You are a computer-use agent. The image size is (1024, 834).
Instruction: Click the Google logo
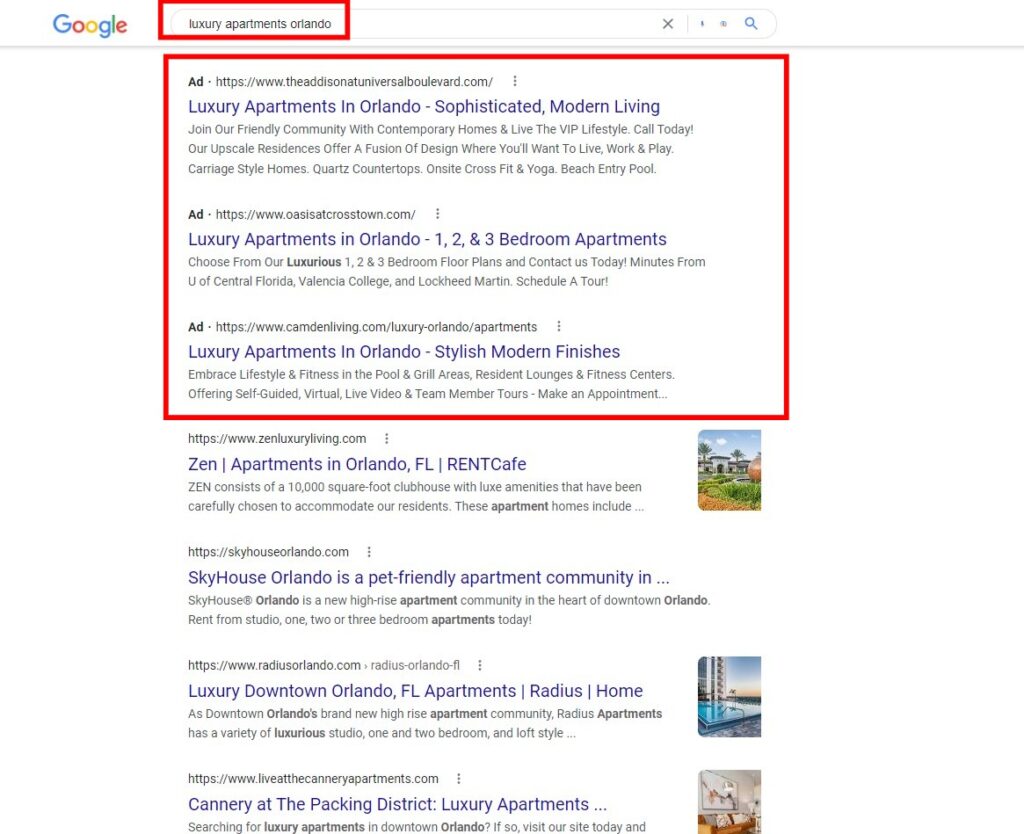(89, 26)
